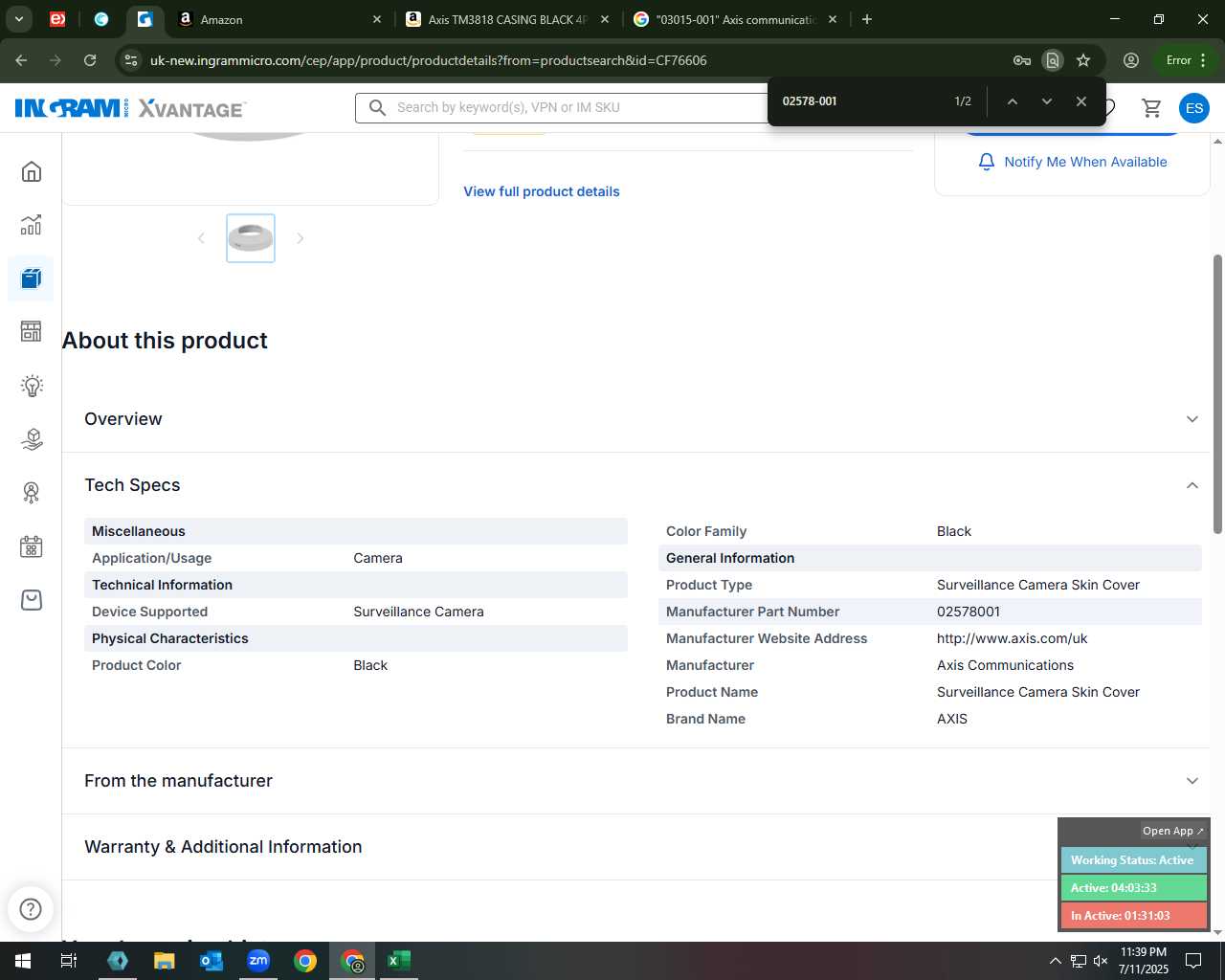Switch to the second pinned tab
Image resolution: width=1225 pixels, height=980 pixels.
[101, 19]
